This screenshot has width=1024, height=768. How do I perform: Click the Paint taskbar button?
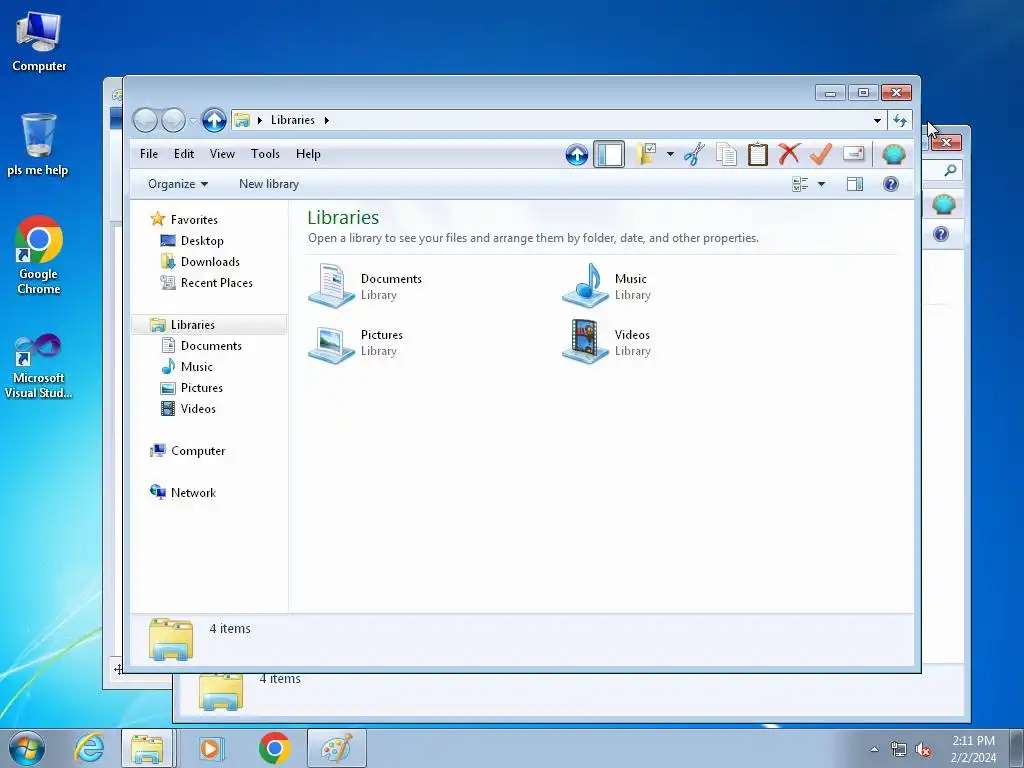(336, 748)
